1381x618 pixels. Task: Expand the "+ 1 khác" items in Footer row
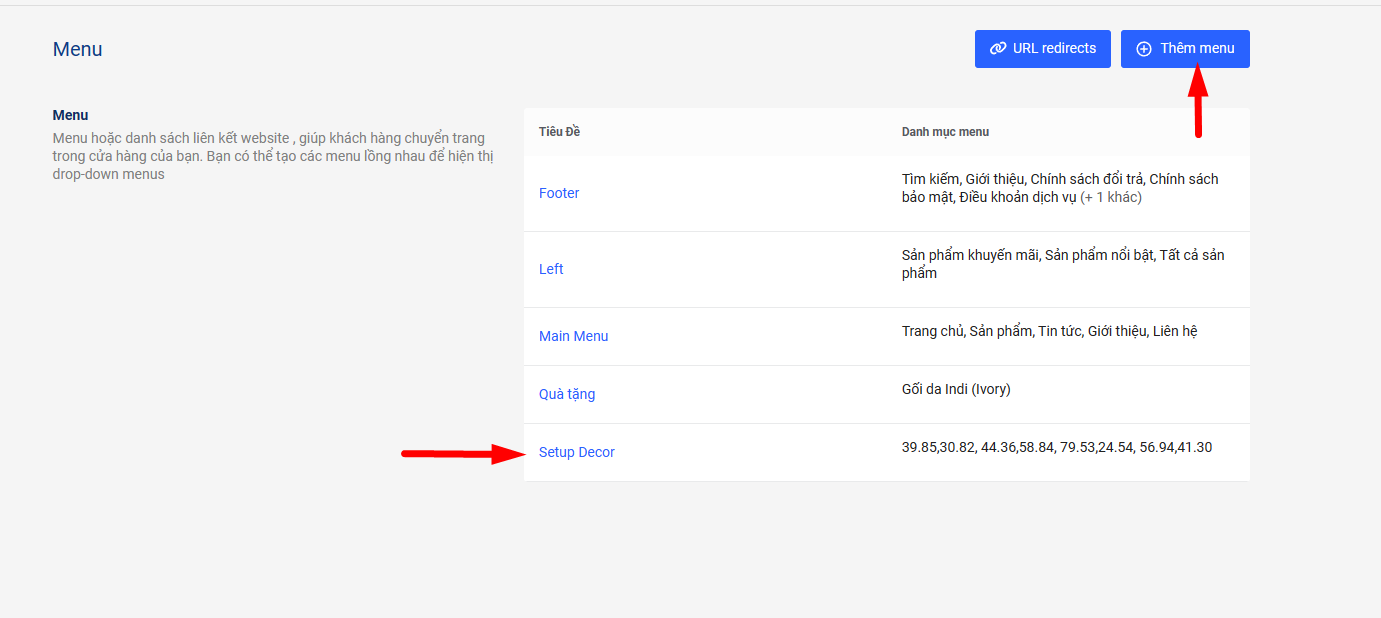1110,197
